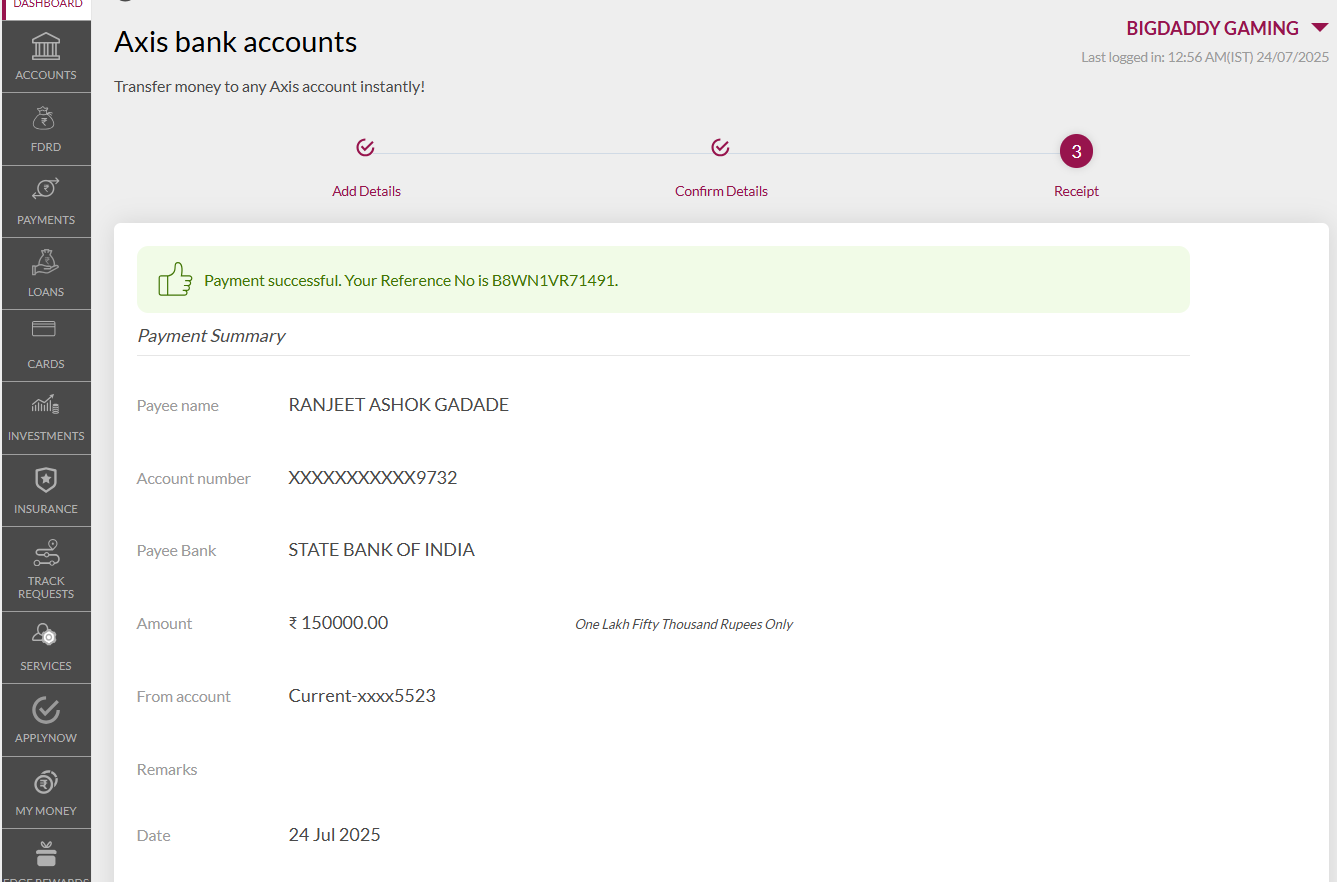Open Edge Rewards gift icon
Image resolution: width=1337 pixels, height=882 pixels.
[46, 854]
